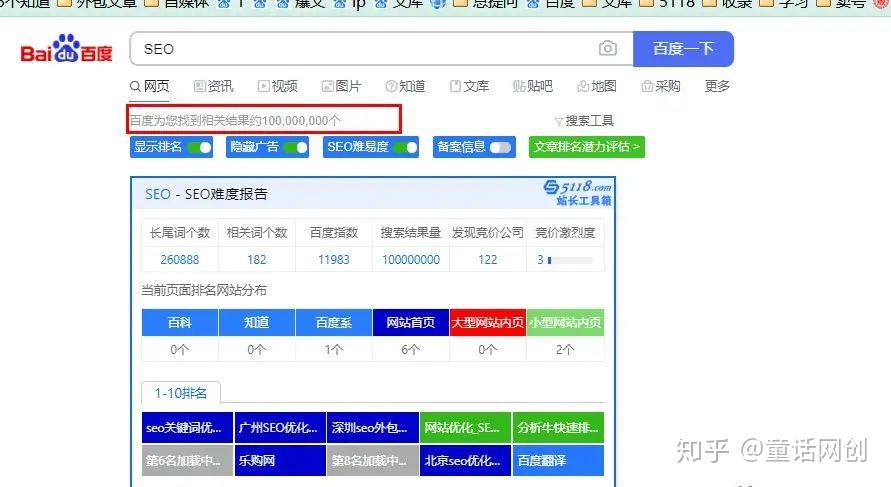Image resolution: width=891 pixels, height=487 pixels.
Task: Switch to 资讯 search tab
Action: 214,86
